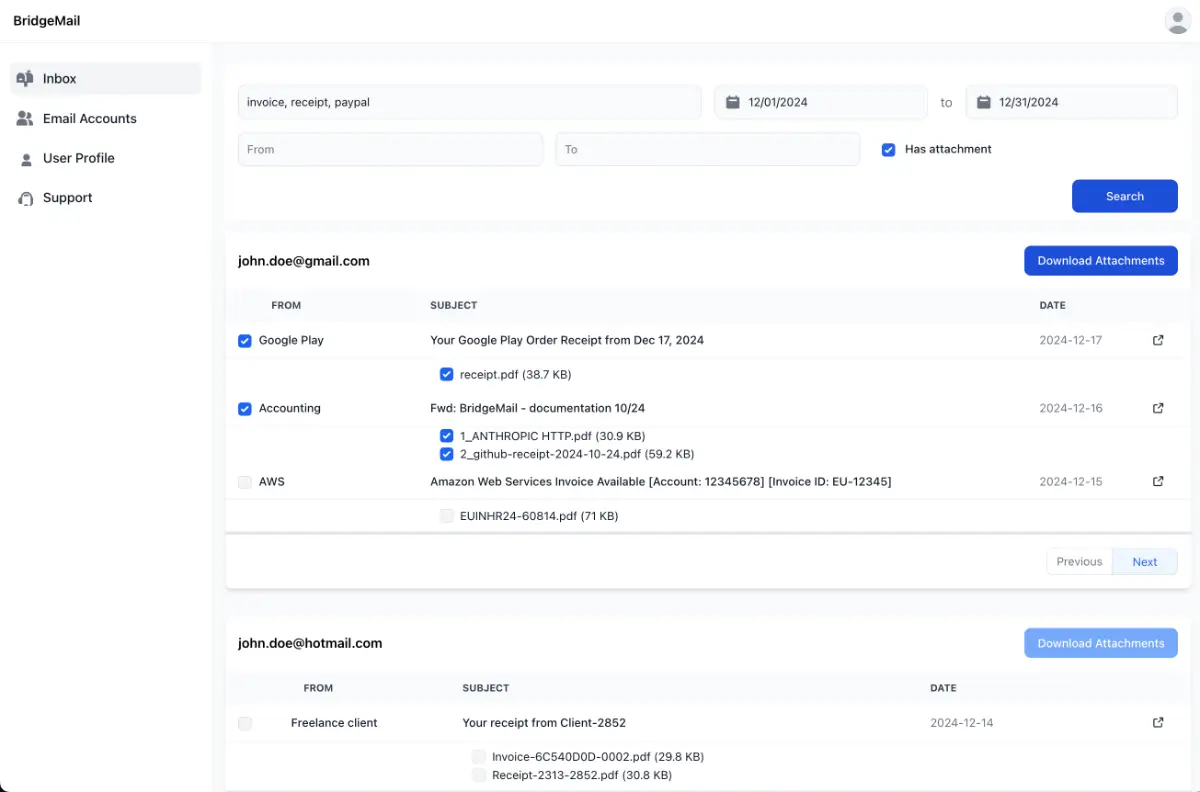Image resolution: width=1200 pixels, height=792 pixels.
Task: Open AWS invoice email external link icon
Action: coord(1158,481)
